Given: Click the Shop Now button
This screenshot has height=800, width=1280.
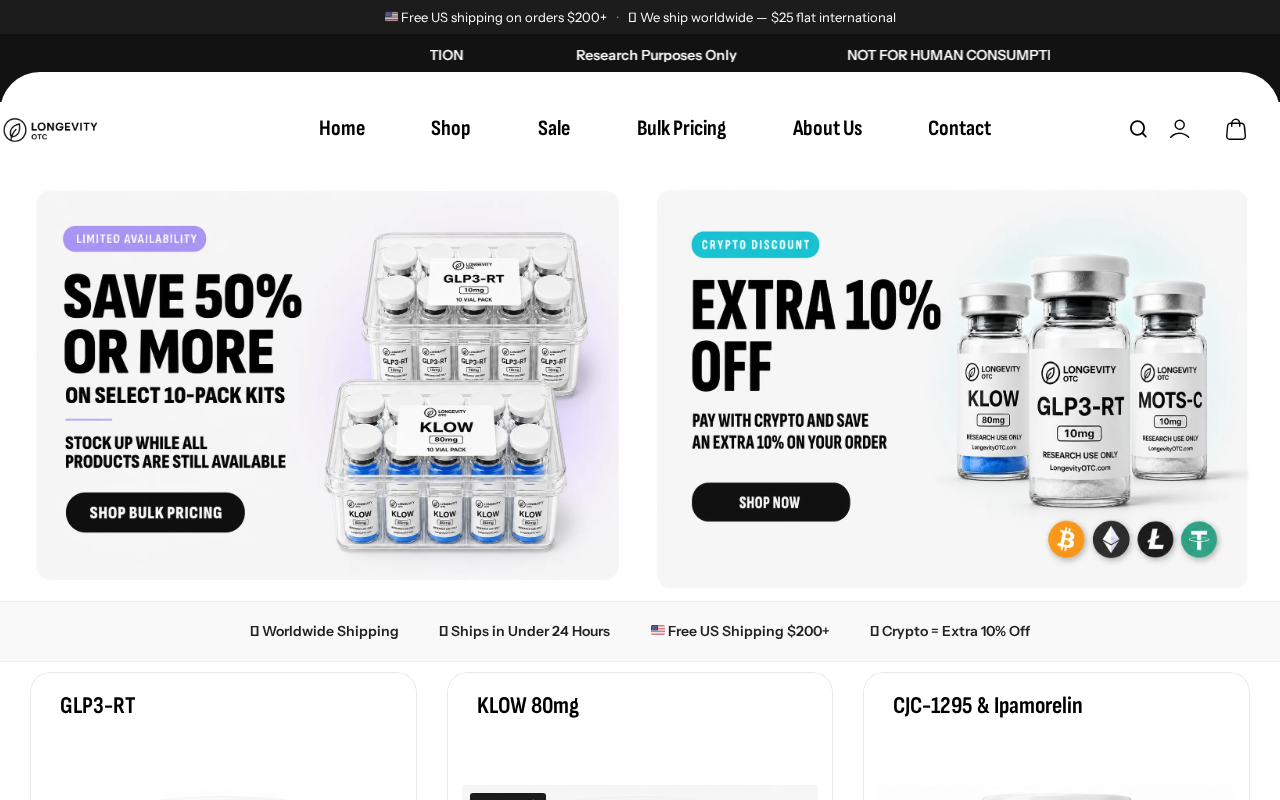Looking at the screenshot, I should pyautogui.click(x=770, y=502).
